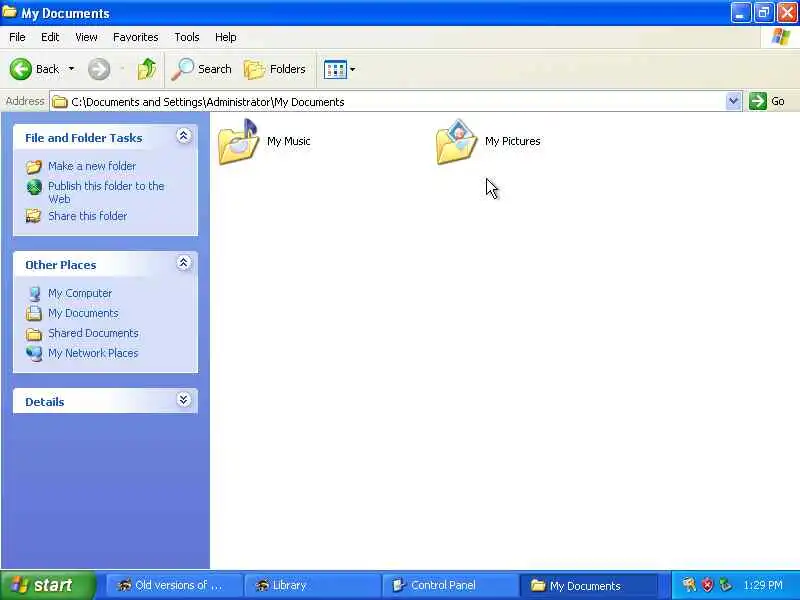The width and height of the screenshot is (800, 600).
Task: Click Make a new folder link
Action: [92, 166]
